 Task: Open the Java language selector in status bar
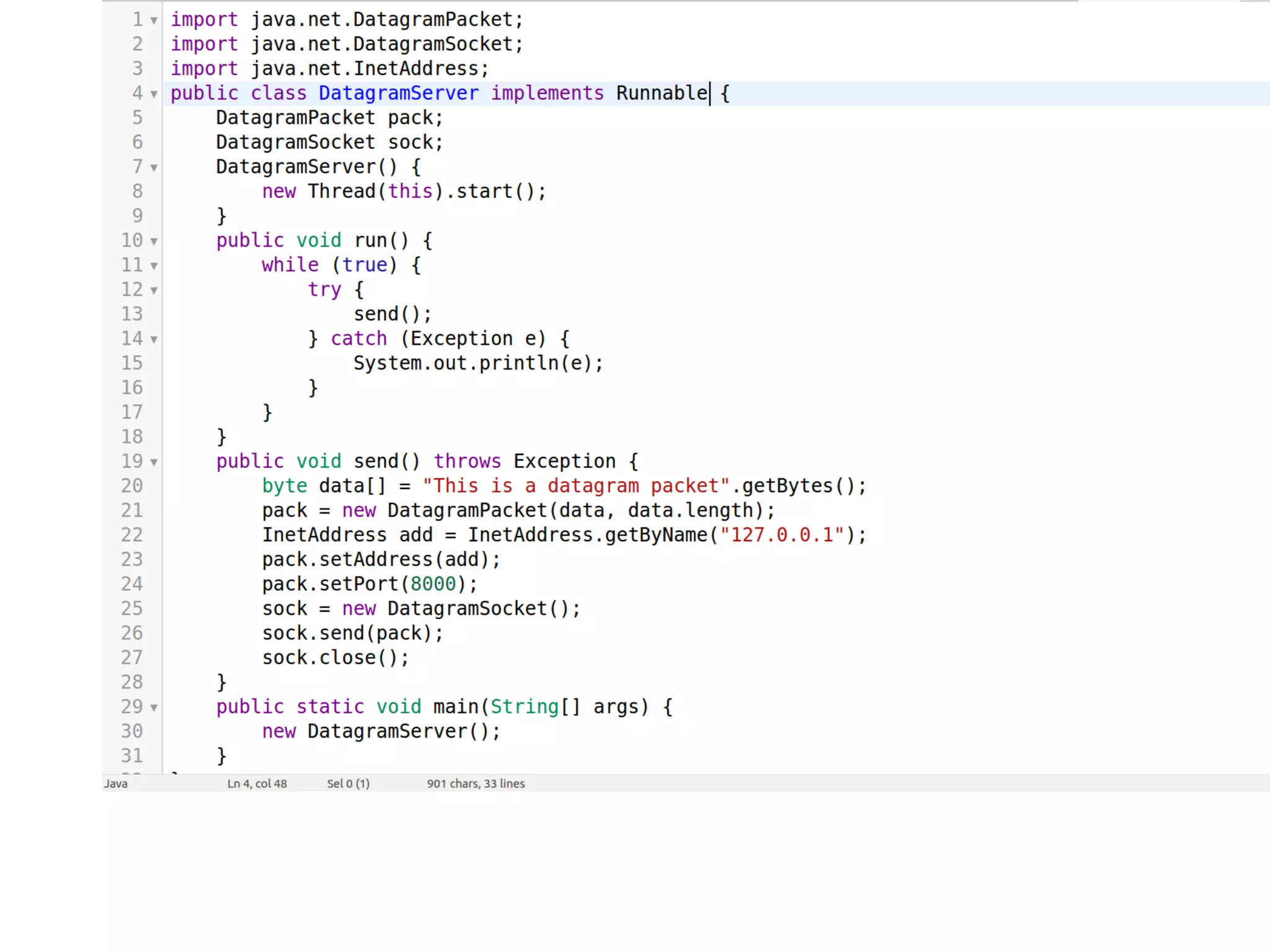[116, 783]
